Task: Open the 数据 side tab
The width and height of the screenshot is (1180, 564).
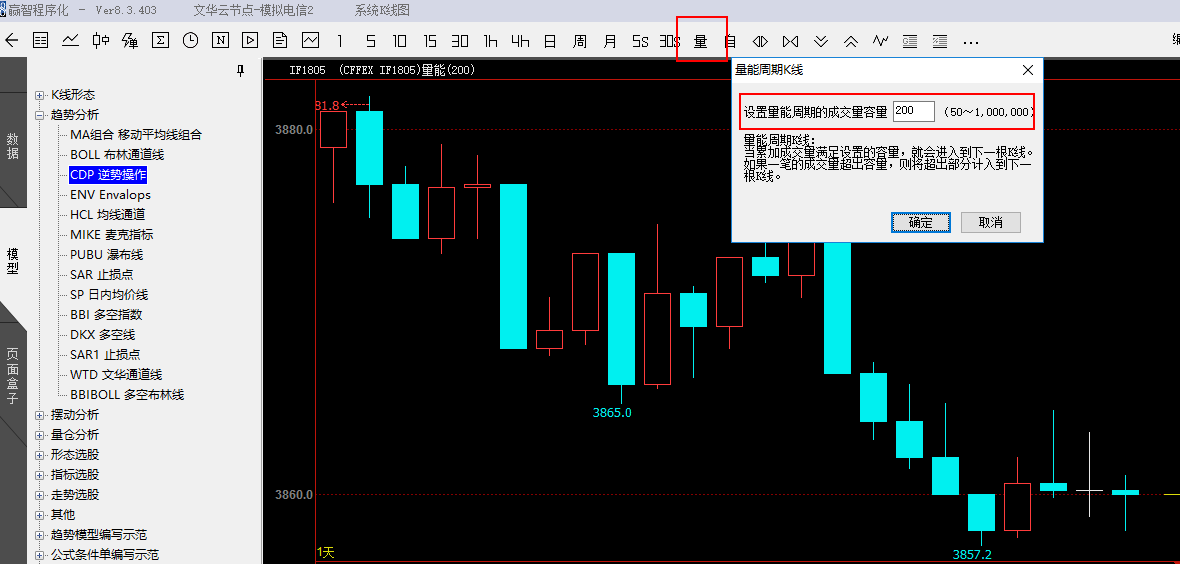Action: tap(13, 147)
